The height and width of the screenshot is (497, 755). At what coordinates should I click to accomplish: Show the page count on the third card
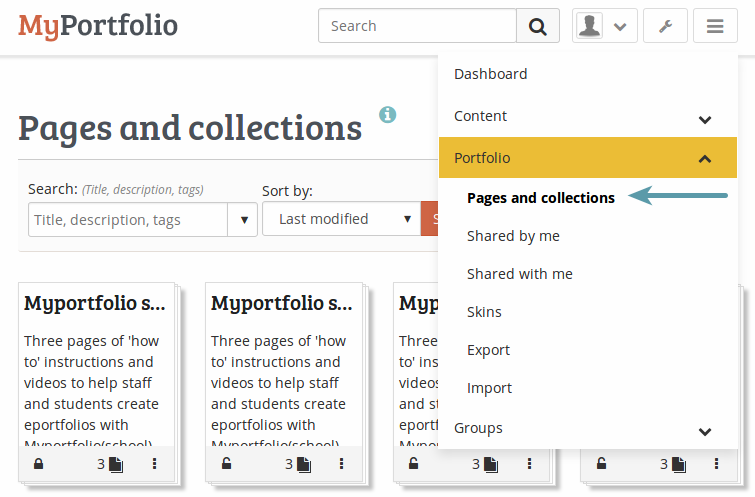point(485,464)
